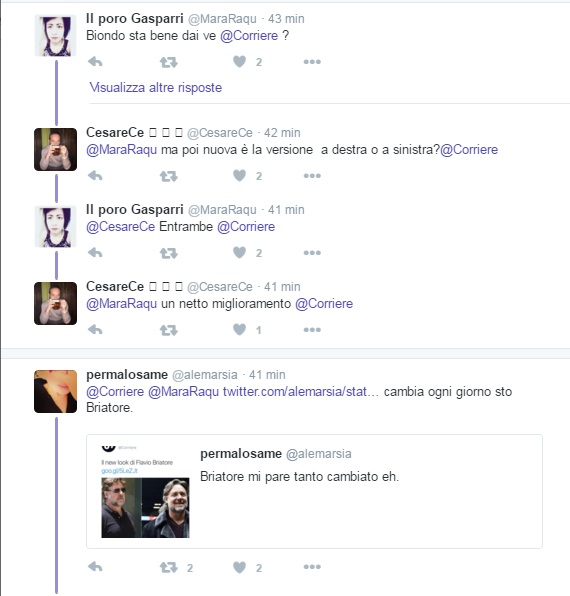Reply to CesareCe's 'un netto miglioramento' tweet
570x596 pixels.
pos(95,330)
